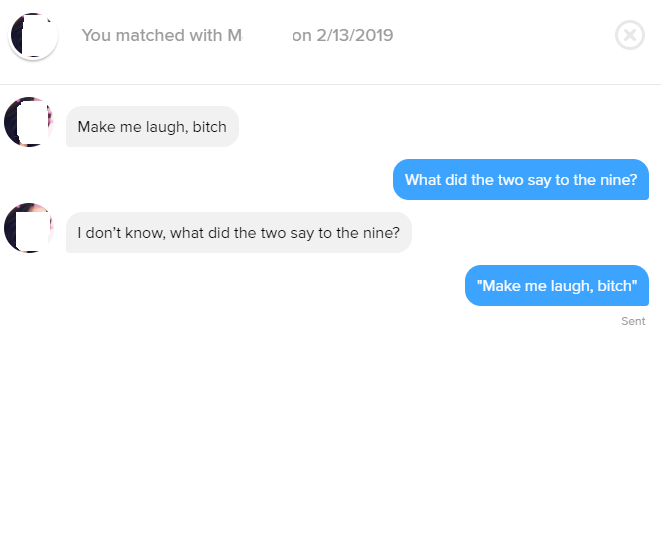Click the empty chat area below messages
661x533 pixels.
(330, 430)
